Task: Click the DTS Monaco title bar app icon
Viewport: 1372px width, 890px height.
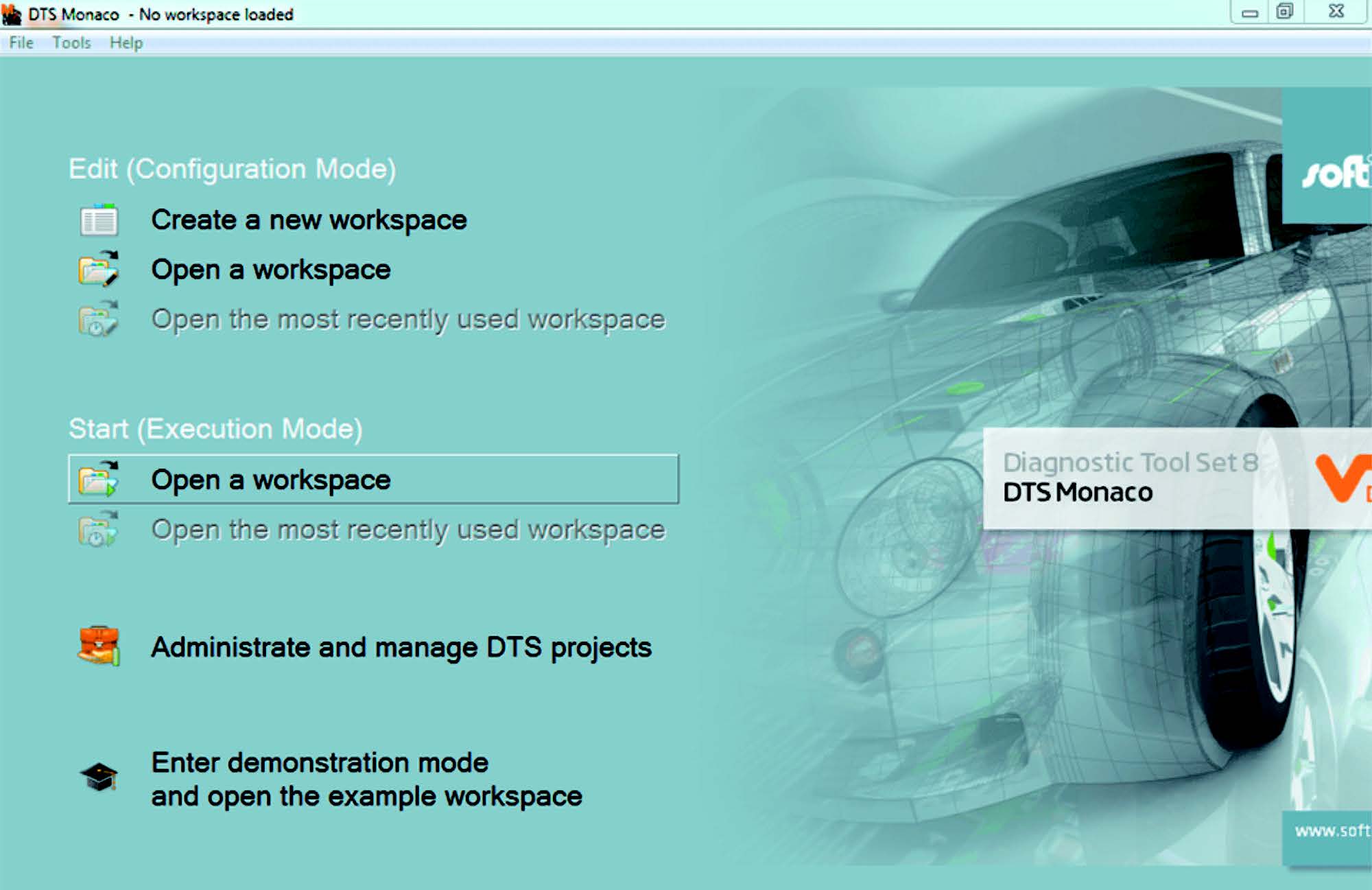Action: click(x=12, y=14)
